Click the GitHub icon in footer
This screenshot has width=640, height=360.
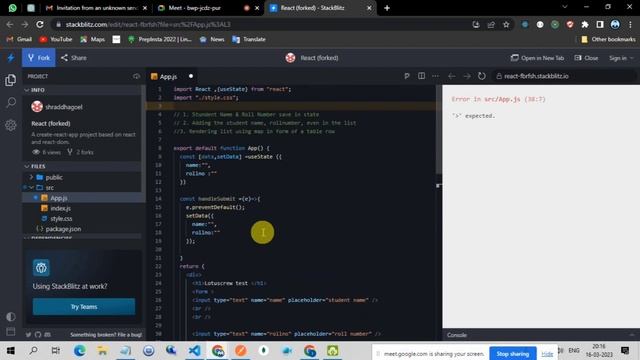[38, 335]
